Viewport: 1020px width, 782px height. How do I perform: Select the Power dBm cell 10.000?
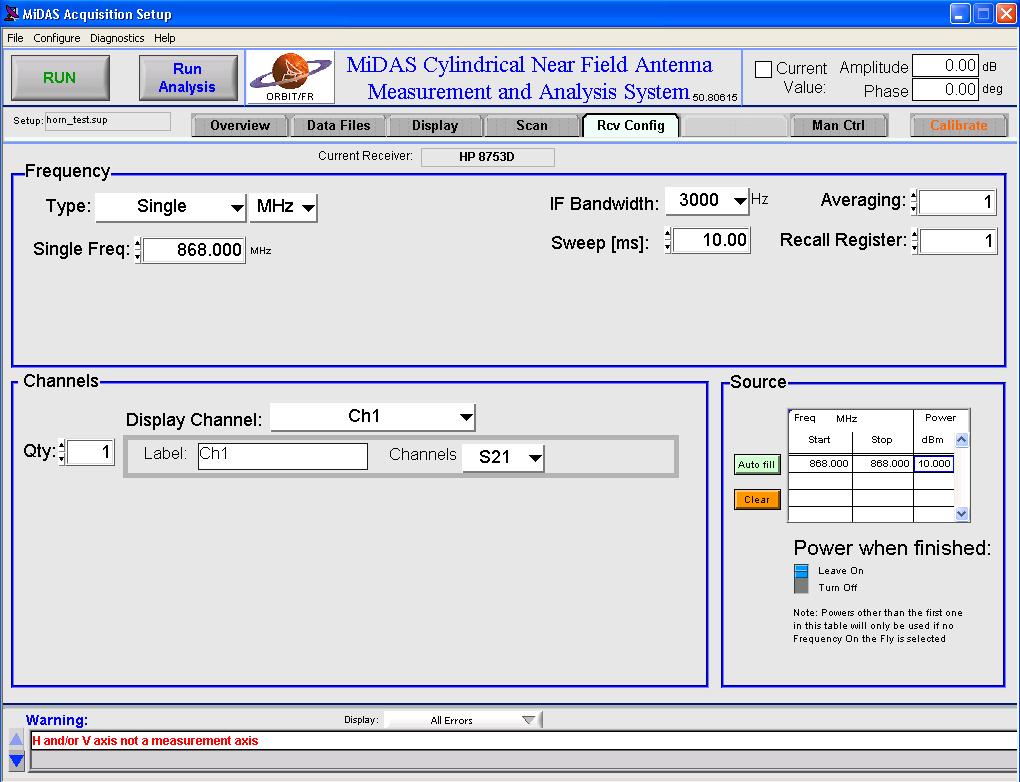[934, 464]
